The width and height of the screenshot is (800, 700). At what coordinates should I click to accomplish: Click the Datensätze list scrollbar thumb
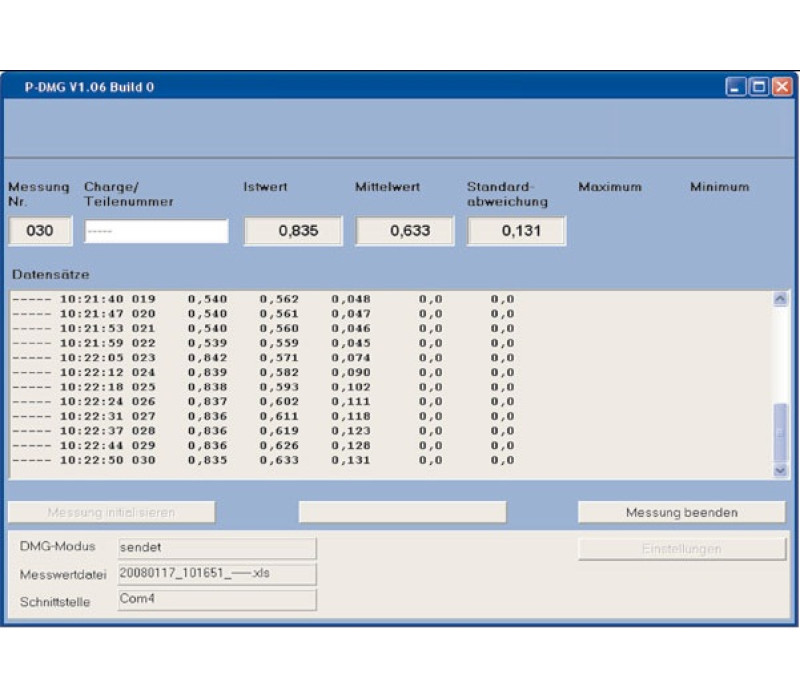tap(780, 433)
